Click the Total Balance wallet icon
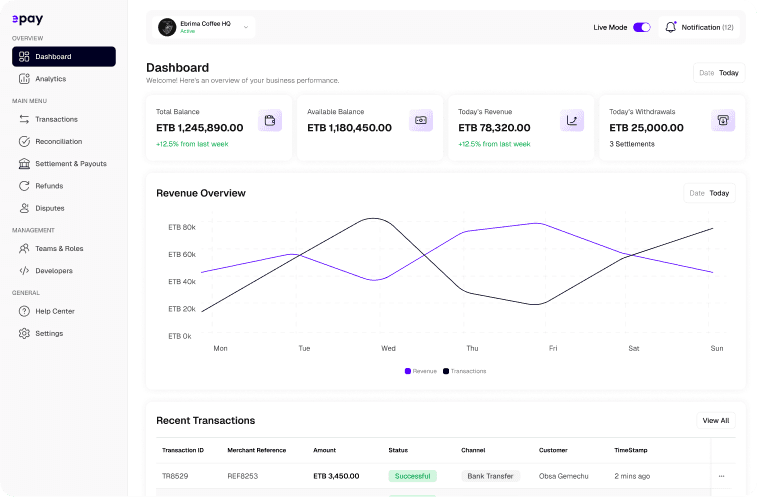The image size is (757, 497). click(x=270, y=120)
